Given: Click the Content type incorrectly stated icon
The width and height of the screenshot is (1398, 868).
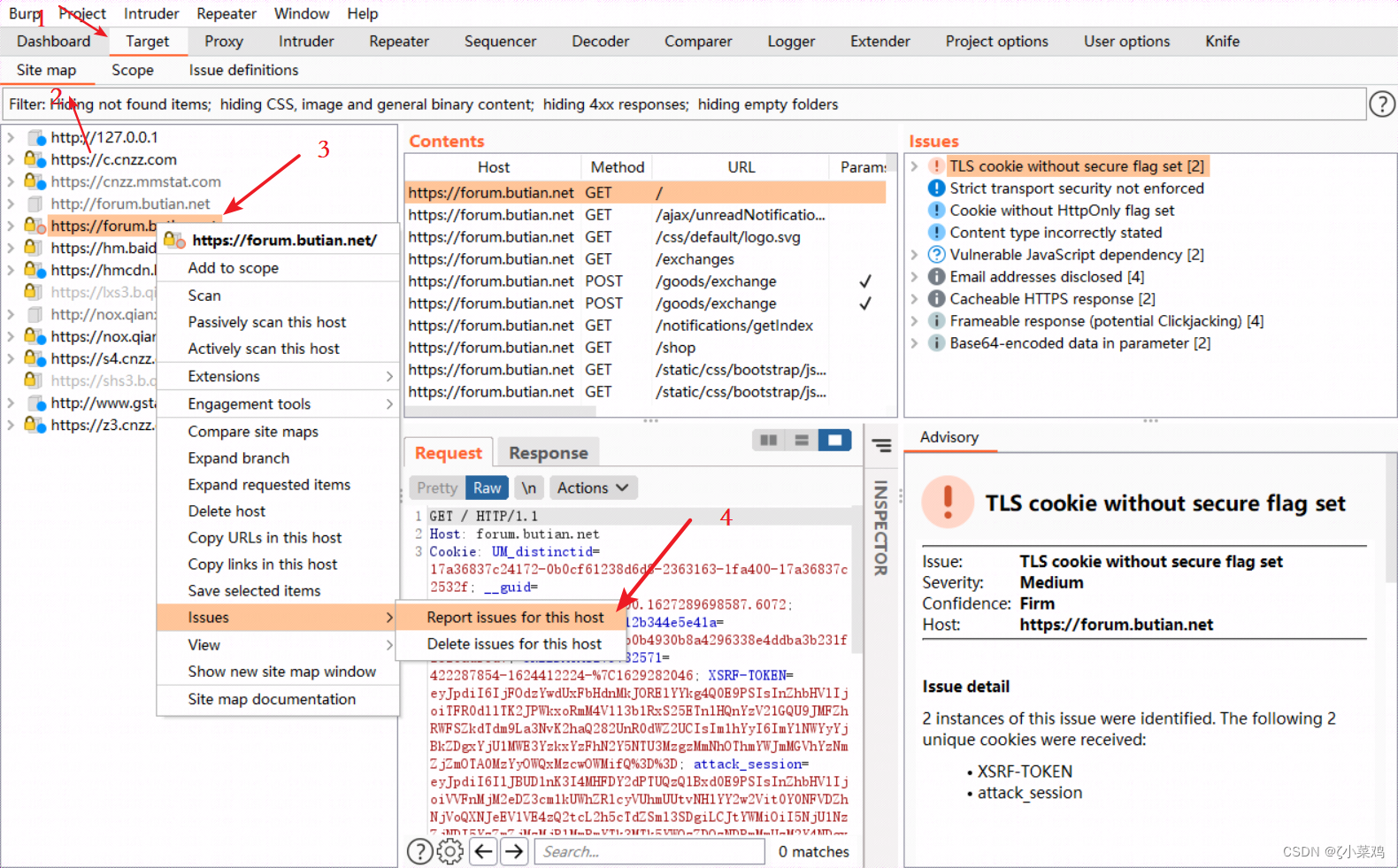Looking at the screenshot, I should [x=936, y=232].
